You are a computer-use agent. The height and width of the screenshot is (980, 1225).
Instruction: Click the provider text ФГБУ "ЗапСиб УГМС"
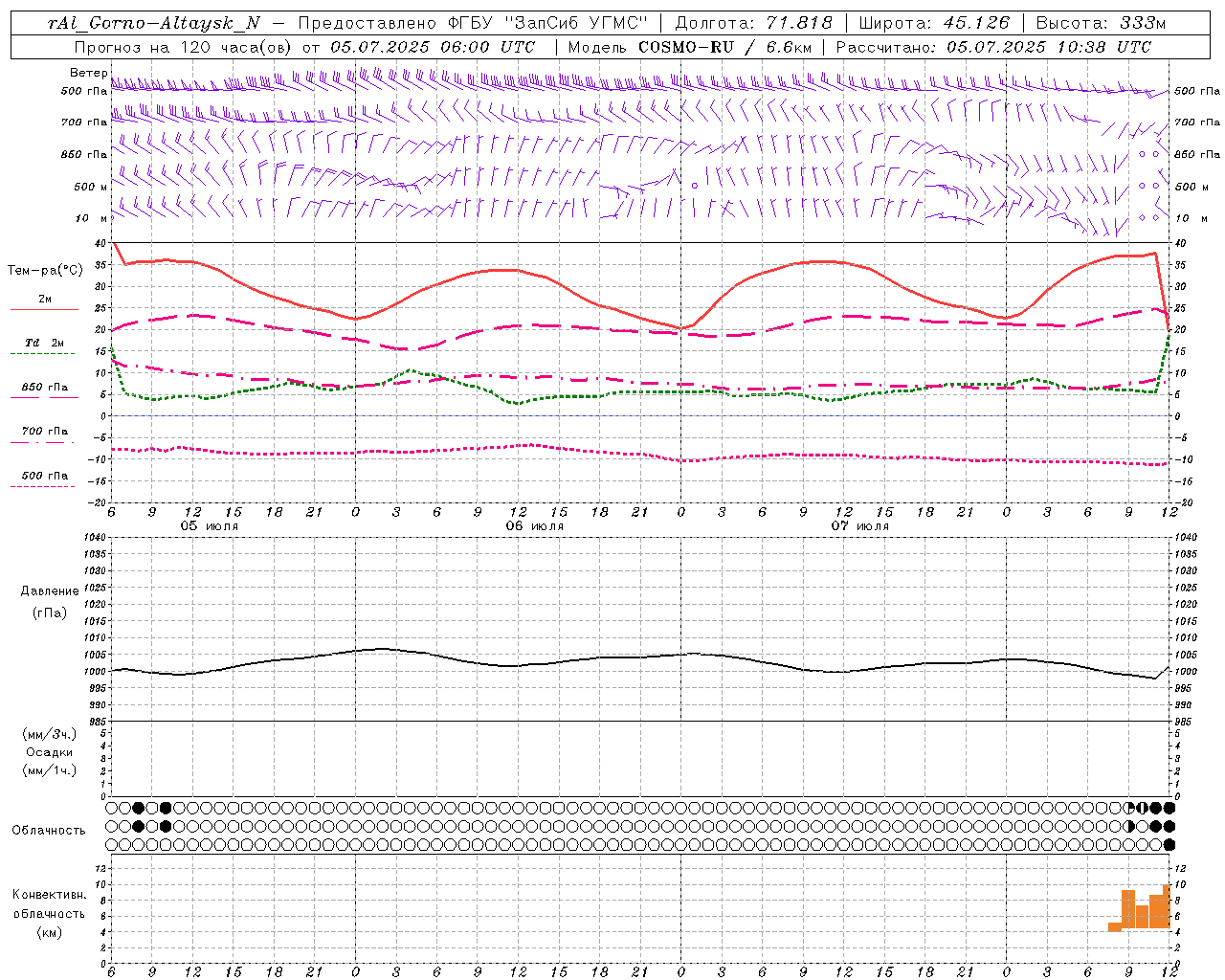pyautogui.click(x=547, y=24)
